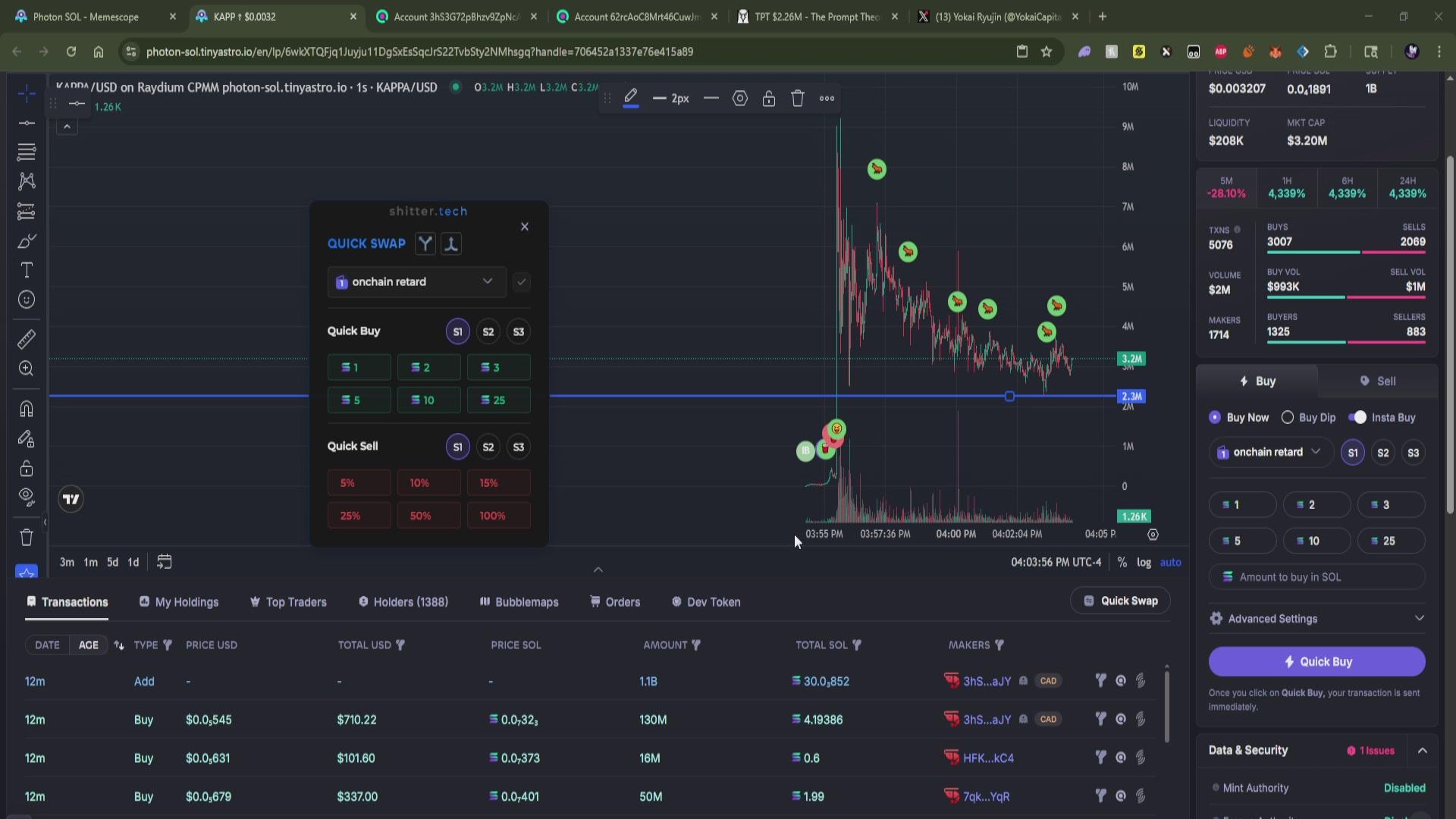Open more options in drawing toolbar
The height and width of the screenshot is (819, 1456).
(x=827, y=99)
